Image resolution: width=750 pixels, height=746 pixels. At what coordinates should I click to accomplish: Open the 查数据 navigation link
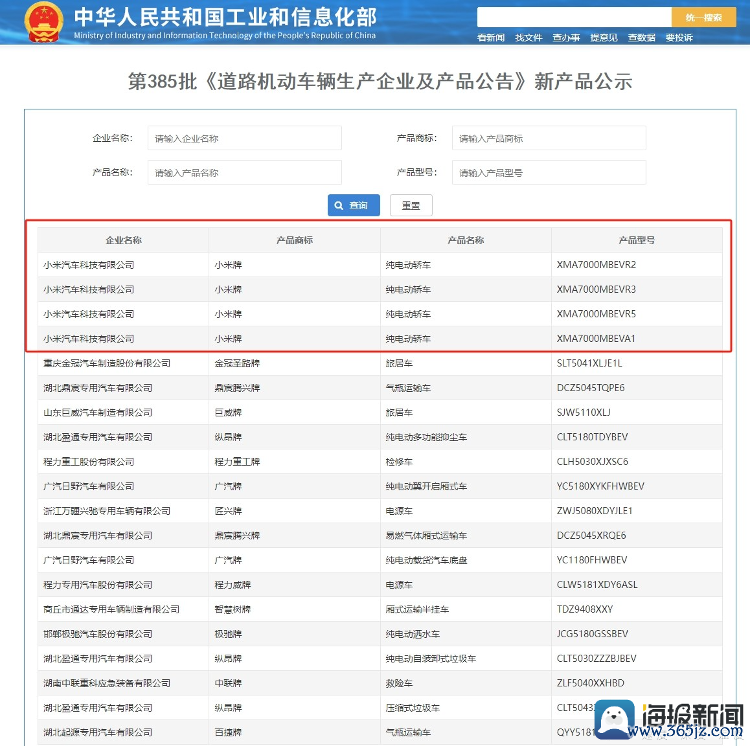pyautogui.click(x=641, y=38)
